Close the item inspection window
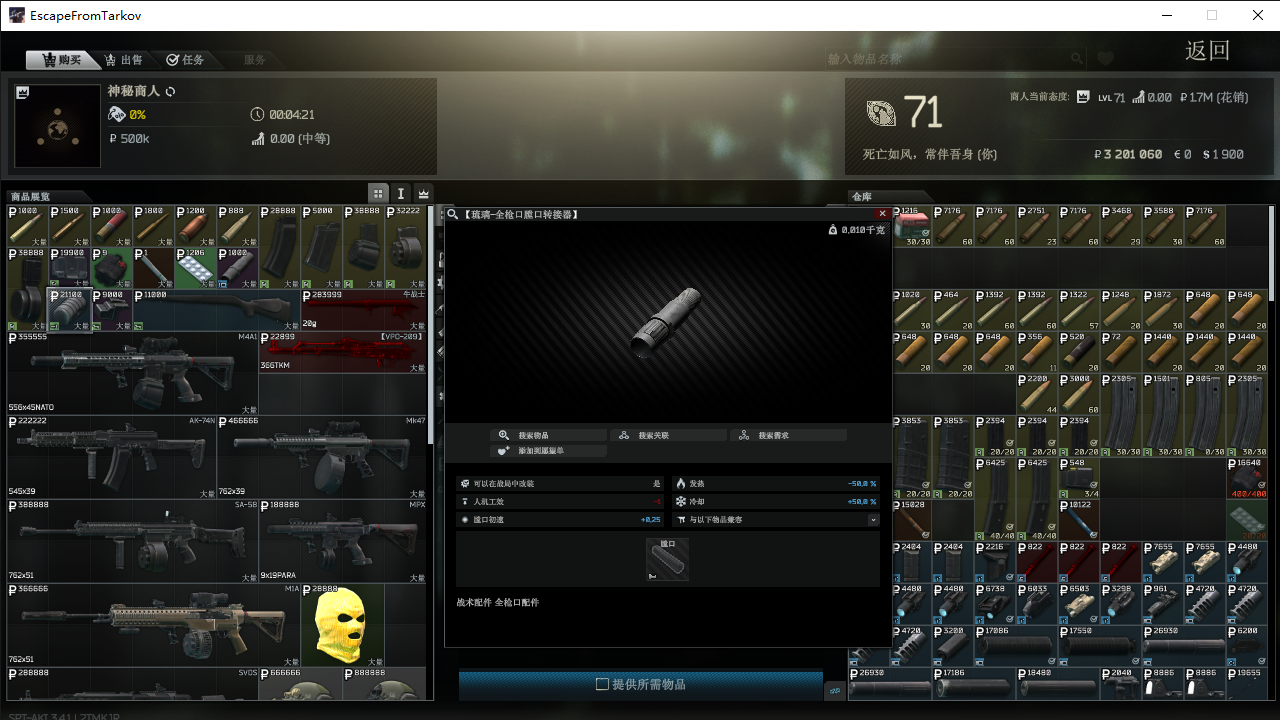Screen dimensions: 1280x720 tap(882, 214)
